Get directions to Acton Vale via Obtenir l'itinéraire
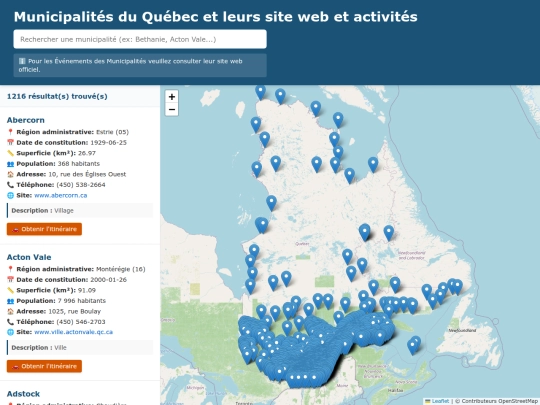This screenshot has width=540, height=405. [x=44, y=366]
